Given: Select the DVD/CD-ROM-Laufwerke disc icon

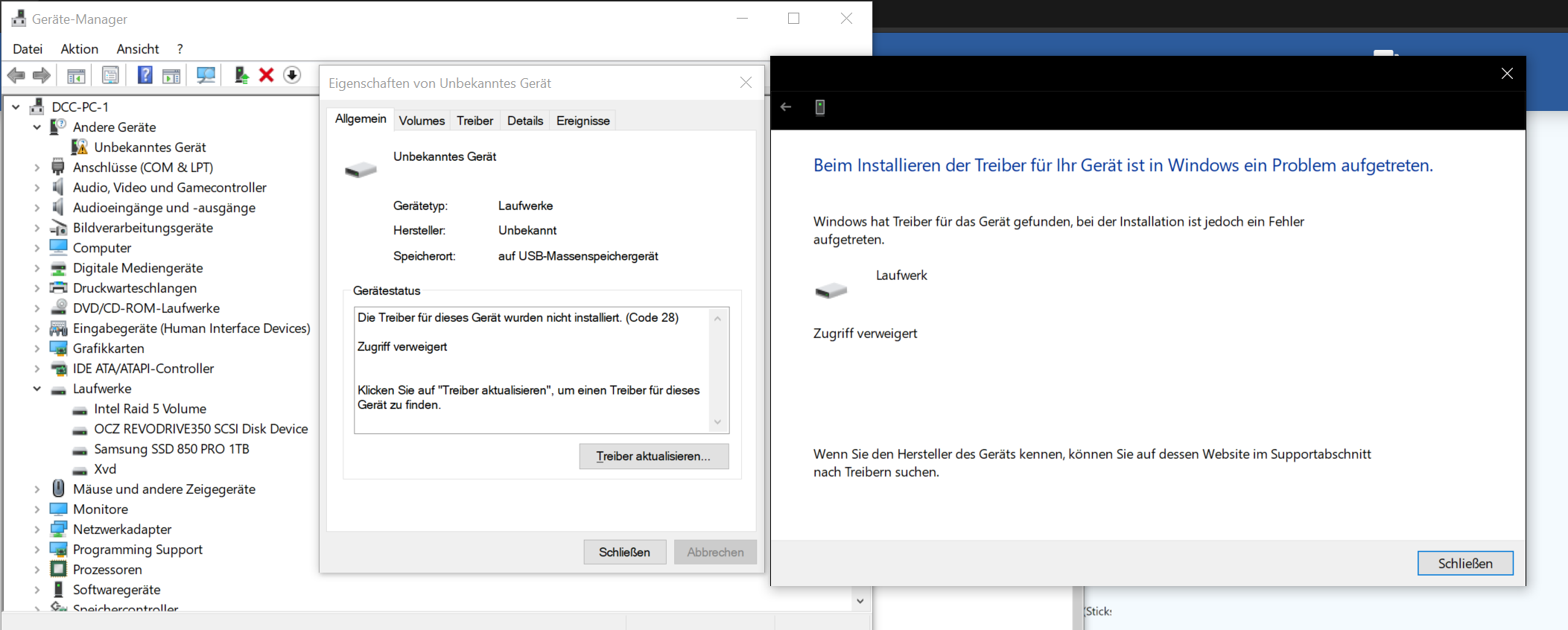Looking at the screenshot, I should (x=58, y=308).
